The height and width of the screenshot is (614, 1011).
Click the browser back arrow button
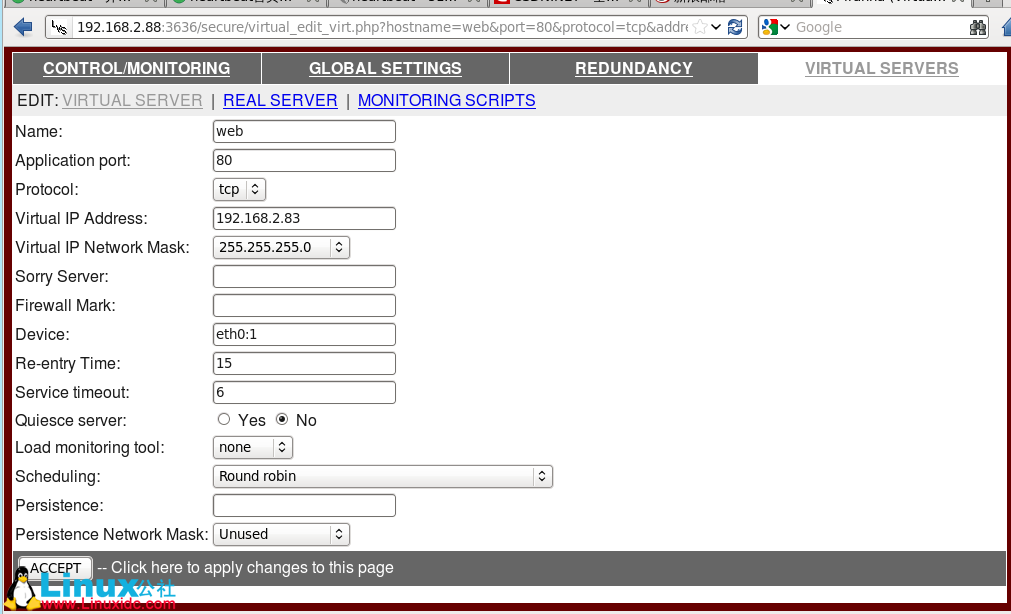click(x=23, y=27)
